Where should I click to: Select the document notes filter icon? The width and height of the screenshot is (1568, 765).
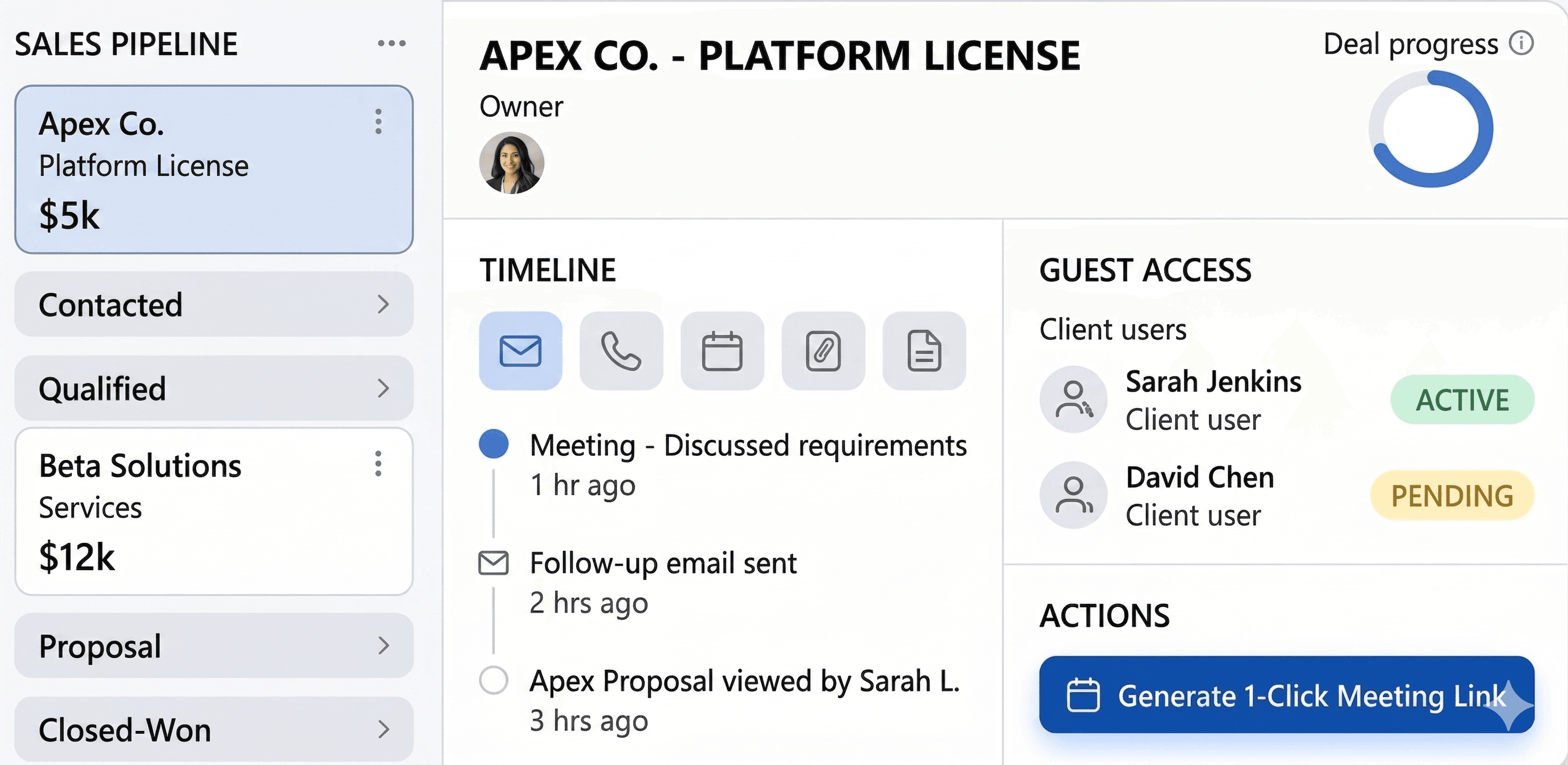pyautogui.click(x=924, y=351)
